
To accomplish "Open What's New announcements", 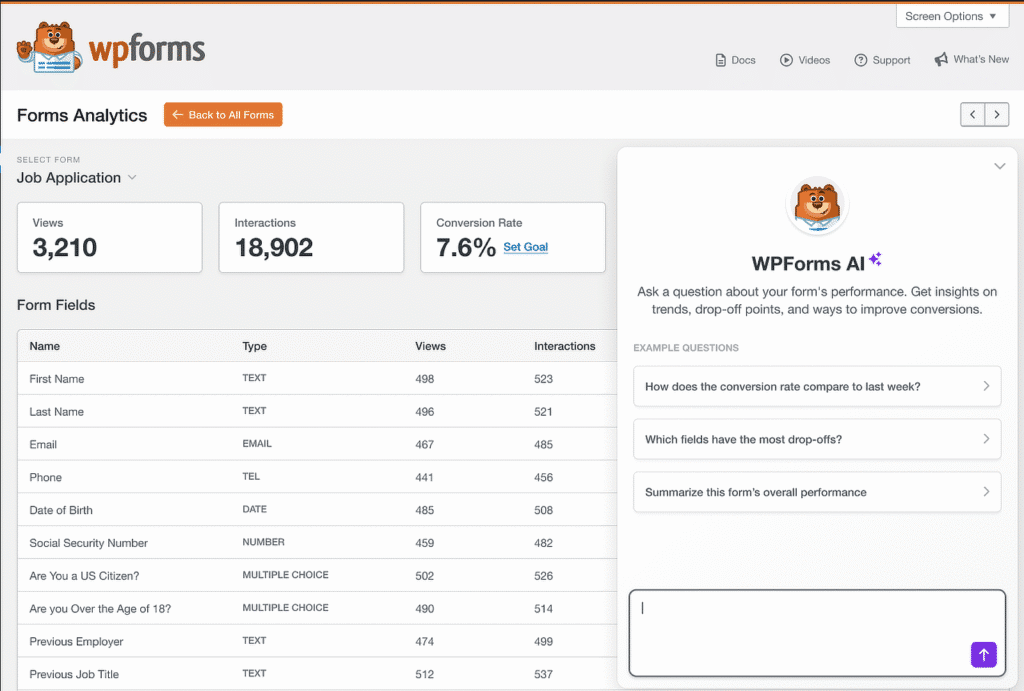I will pyautogui.click(x=971, y=59).
